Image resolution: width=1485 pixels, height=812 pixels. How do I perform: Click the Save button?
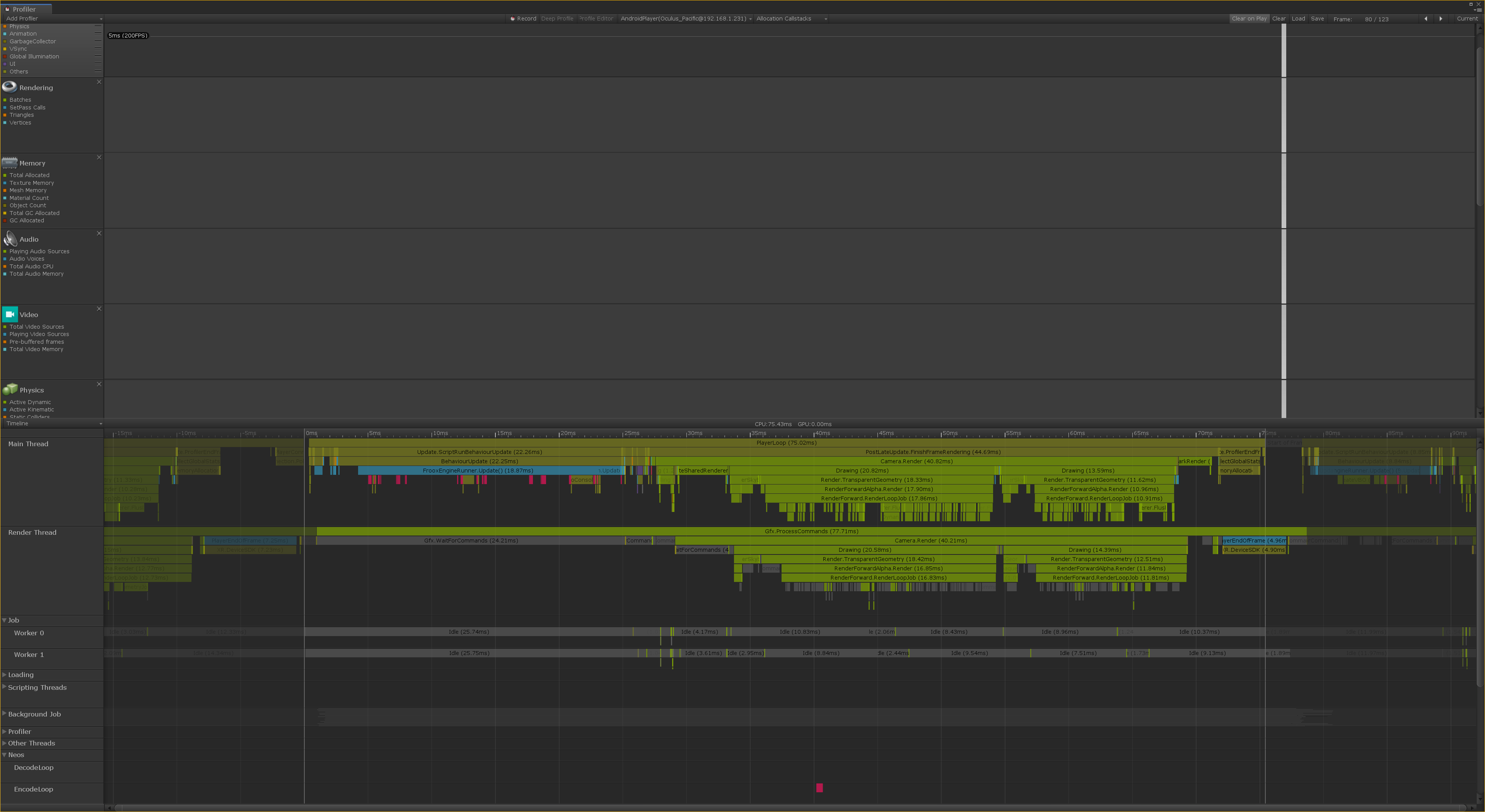pos(1317,19)
